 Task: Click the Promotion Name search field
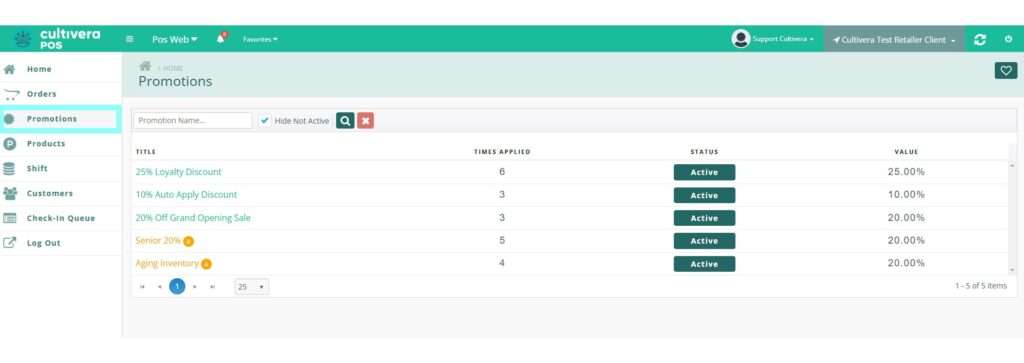pyautogui.click(x=193, y=121)
